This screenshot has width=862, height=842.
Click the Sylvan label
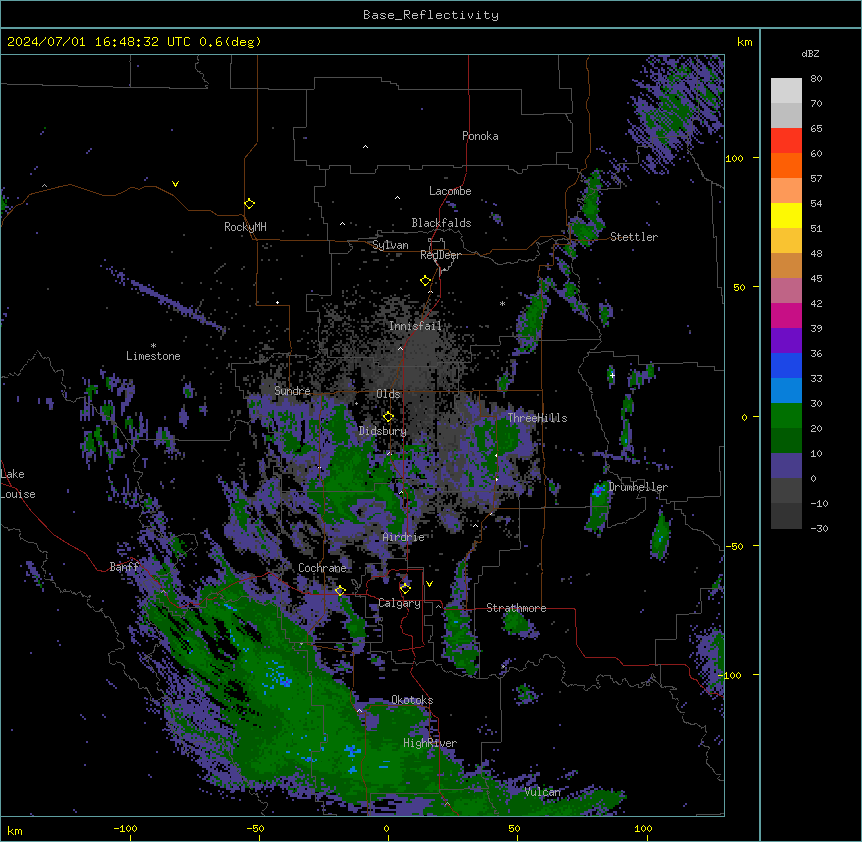390,245
